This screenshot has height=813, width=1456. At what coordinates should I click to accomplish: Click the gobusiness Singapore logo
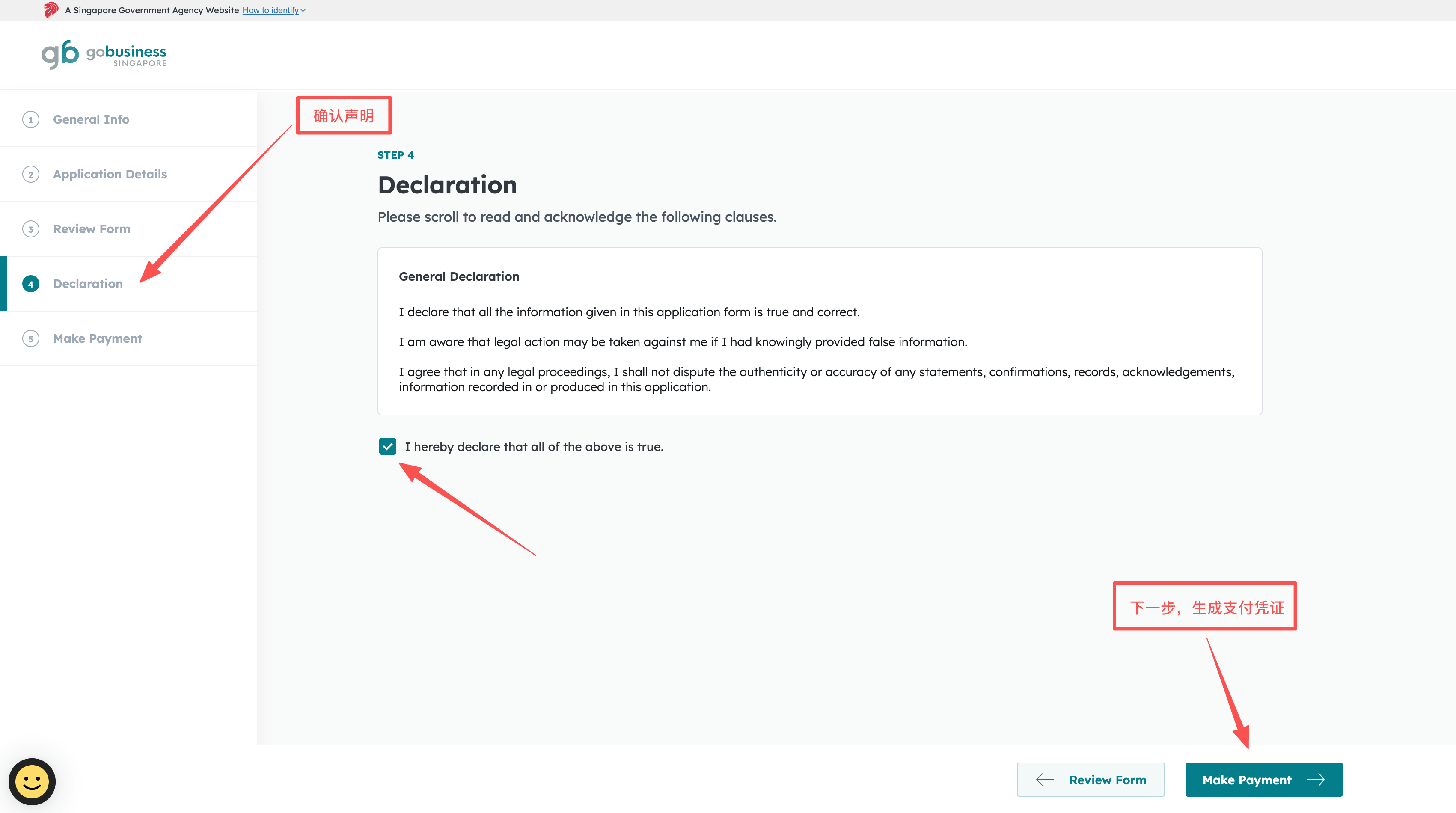tap(104, 55)
